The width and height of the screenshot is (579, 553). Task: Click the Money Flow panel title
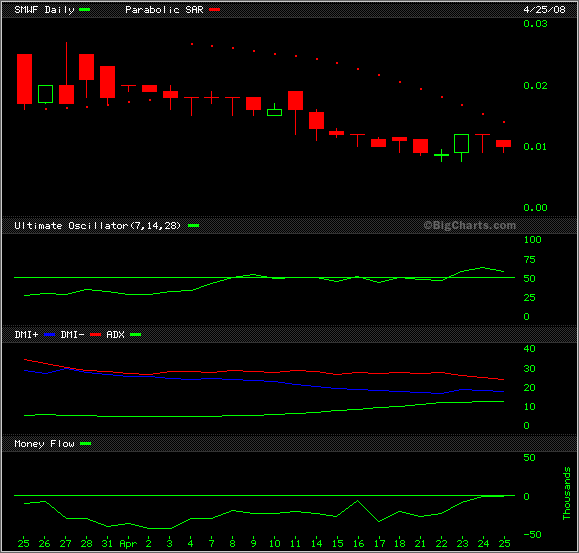point(44,444)
